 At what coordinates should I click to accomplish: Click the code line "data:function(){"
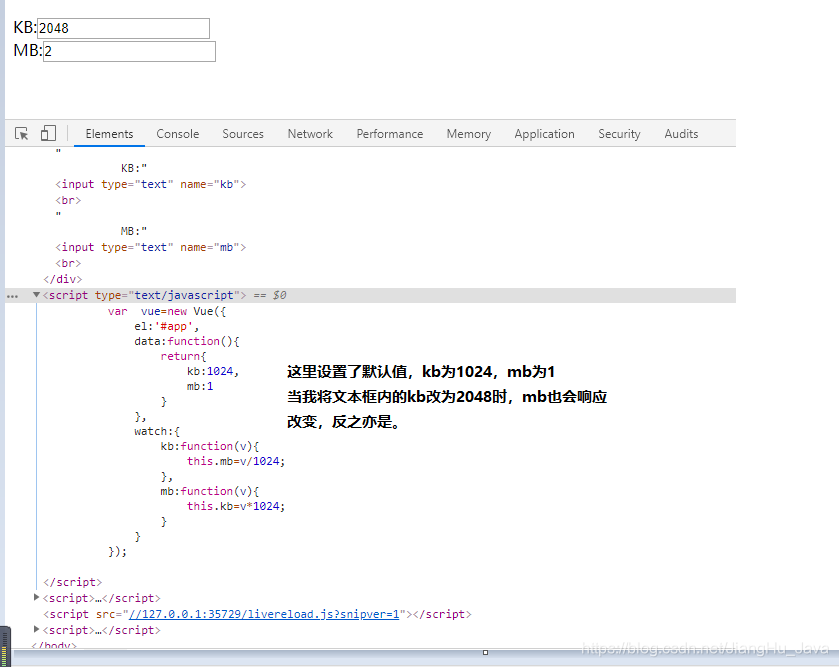(x=187, y=341)
